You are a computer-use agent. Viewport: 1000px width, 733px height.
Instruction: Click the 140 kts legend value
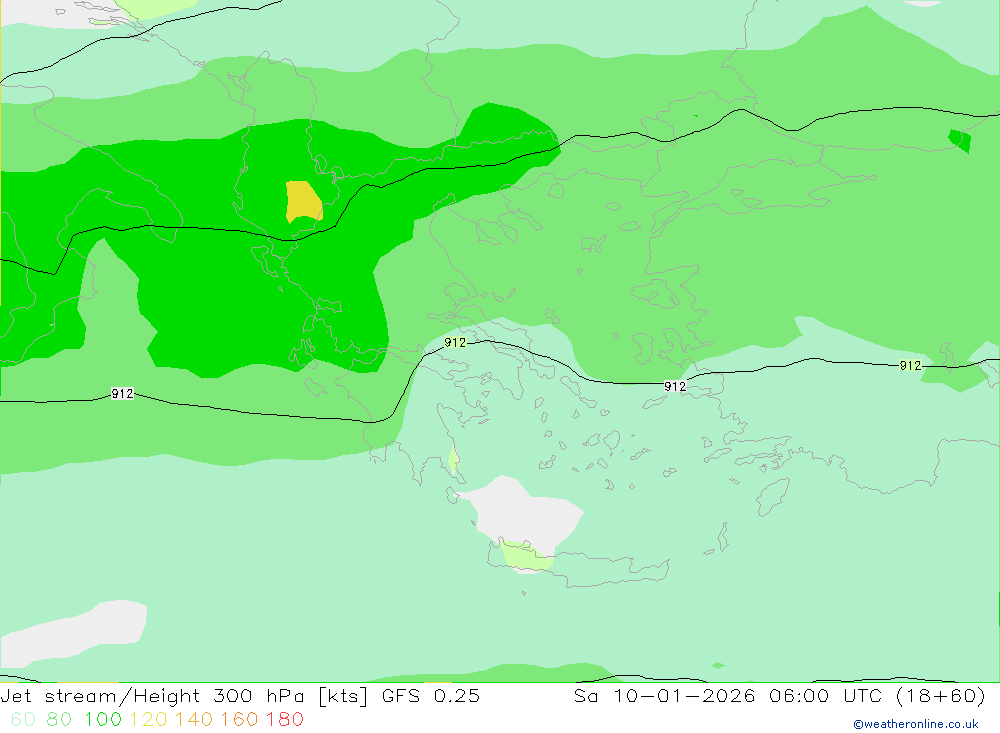[x=194, y=719]
